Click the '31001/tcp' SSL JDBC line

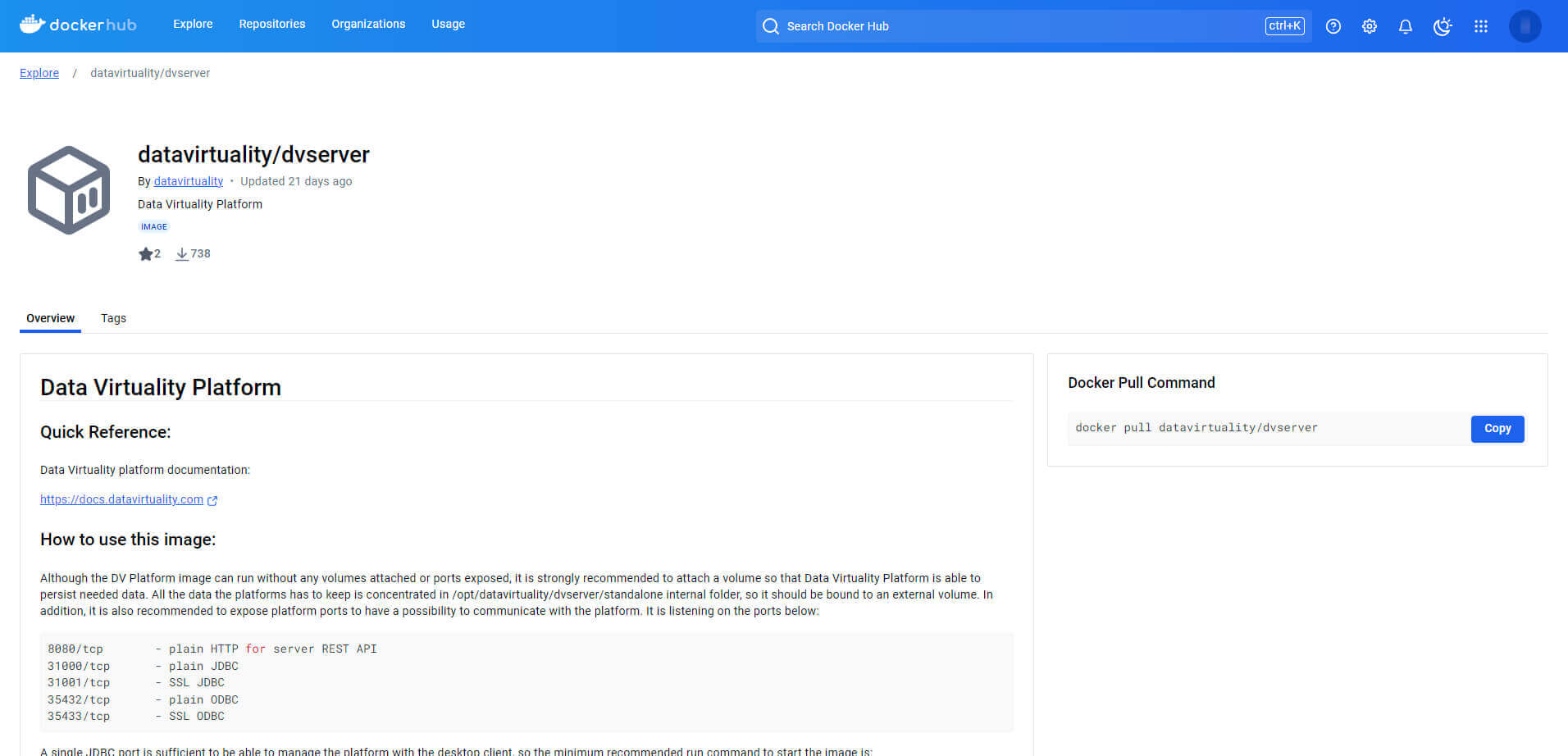click(x=136, y=683)
